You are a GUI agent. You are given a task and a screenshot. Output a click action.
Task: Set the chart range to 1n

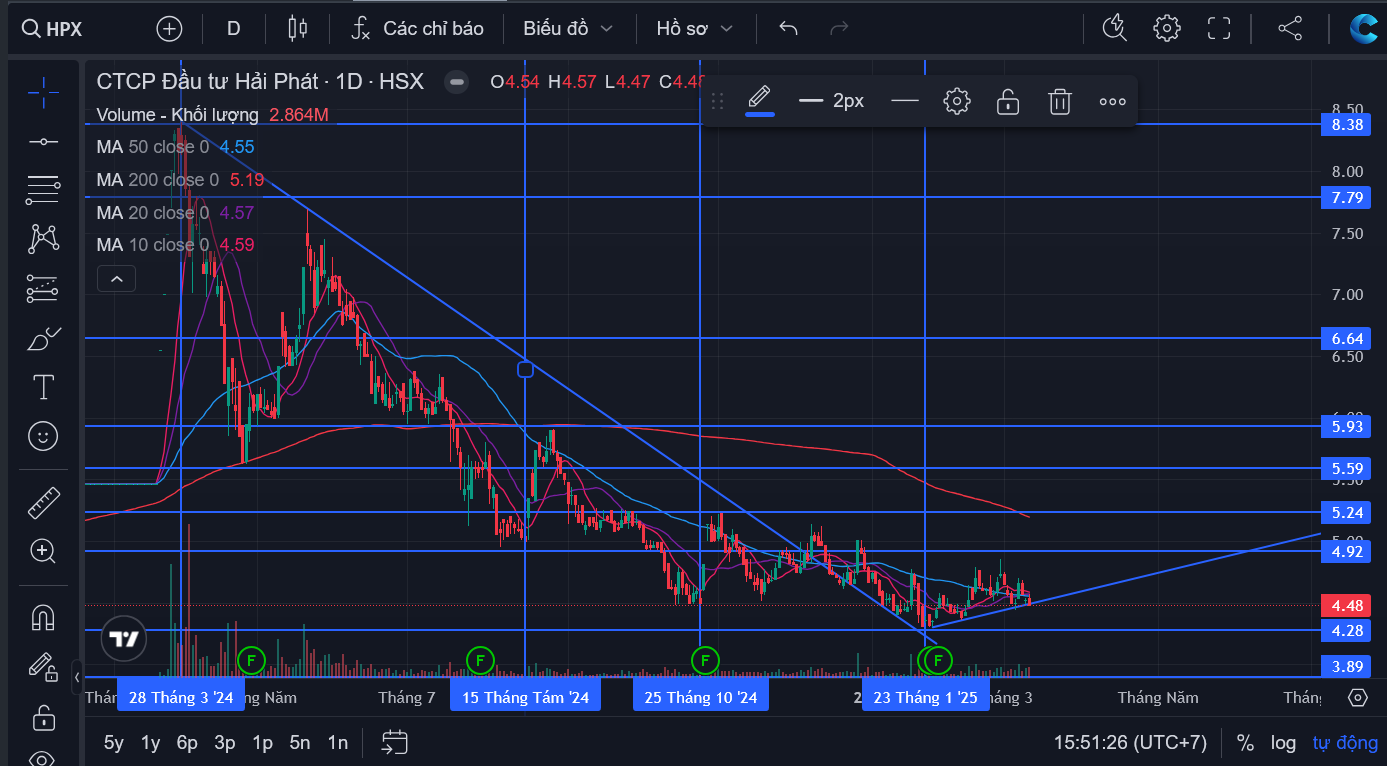[338, 743]
